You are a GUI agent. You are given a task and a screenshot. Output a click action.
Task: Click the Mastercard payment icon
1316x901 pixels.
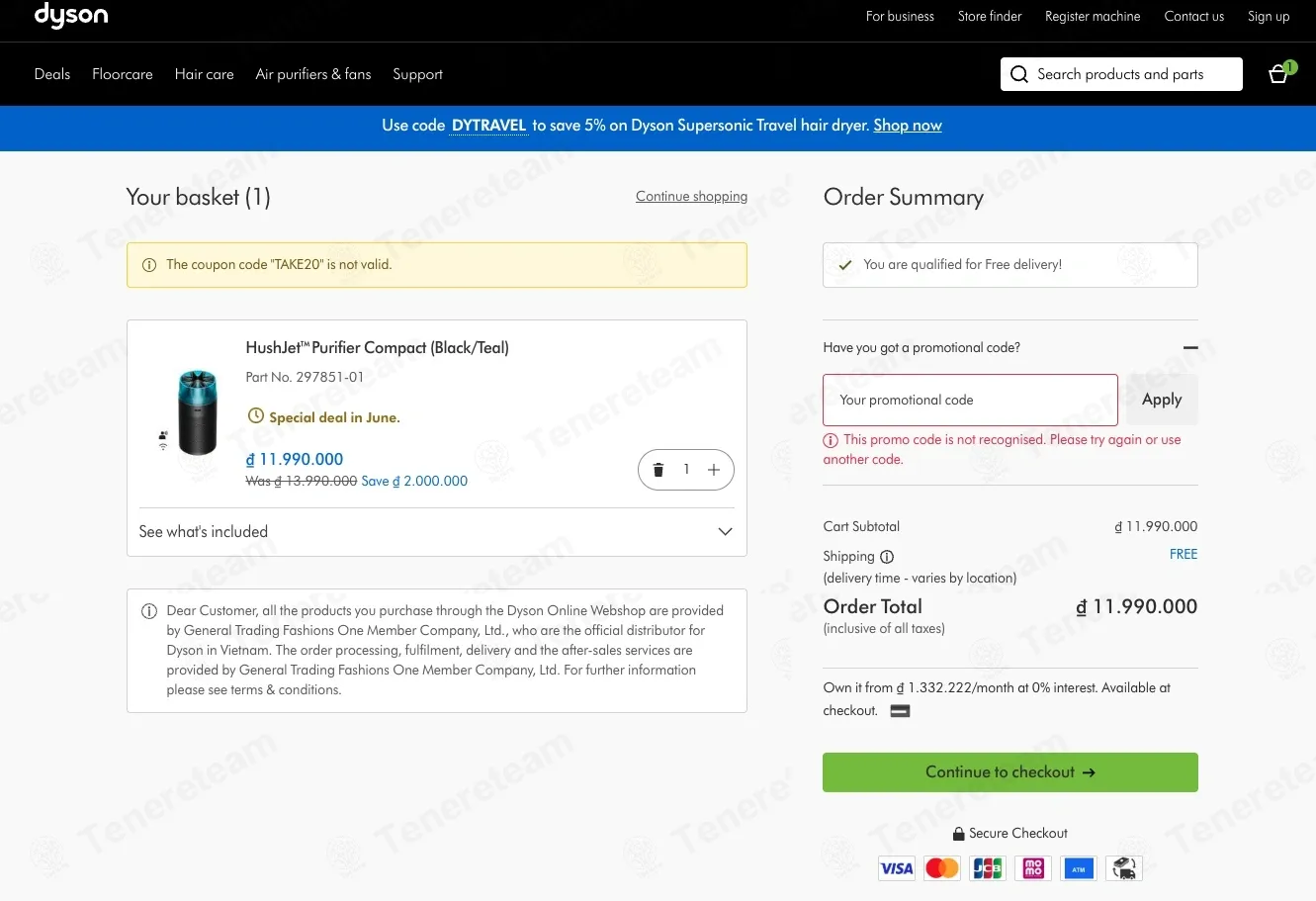click(x=942, y=868)
